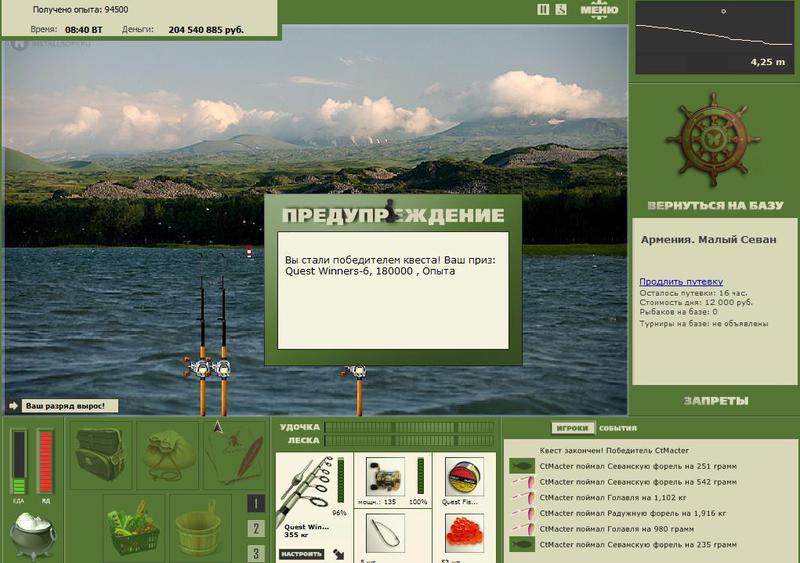Select rod slot 1
The height and width of the screenshot is (563, 800).
pos(256,504)
